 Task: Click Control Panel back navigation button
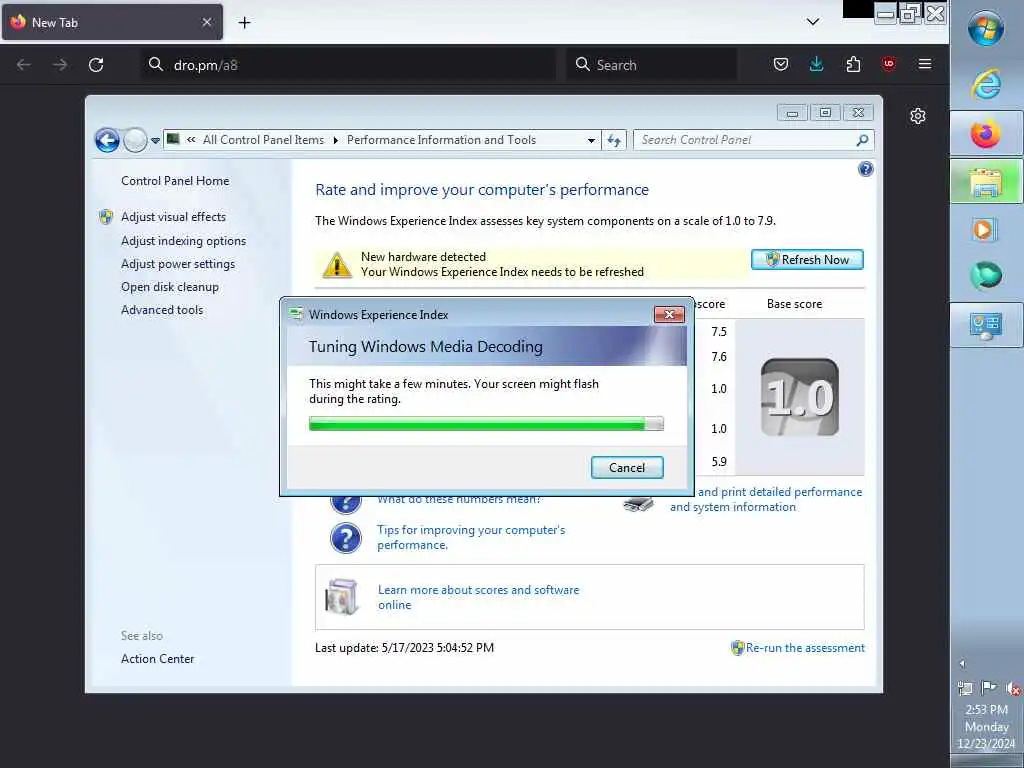[107, 140]
